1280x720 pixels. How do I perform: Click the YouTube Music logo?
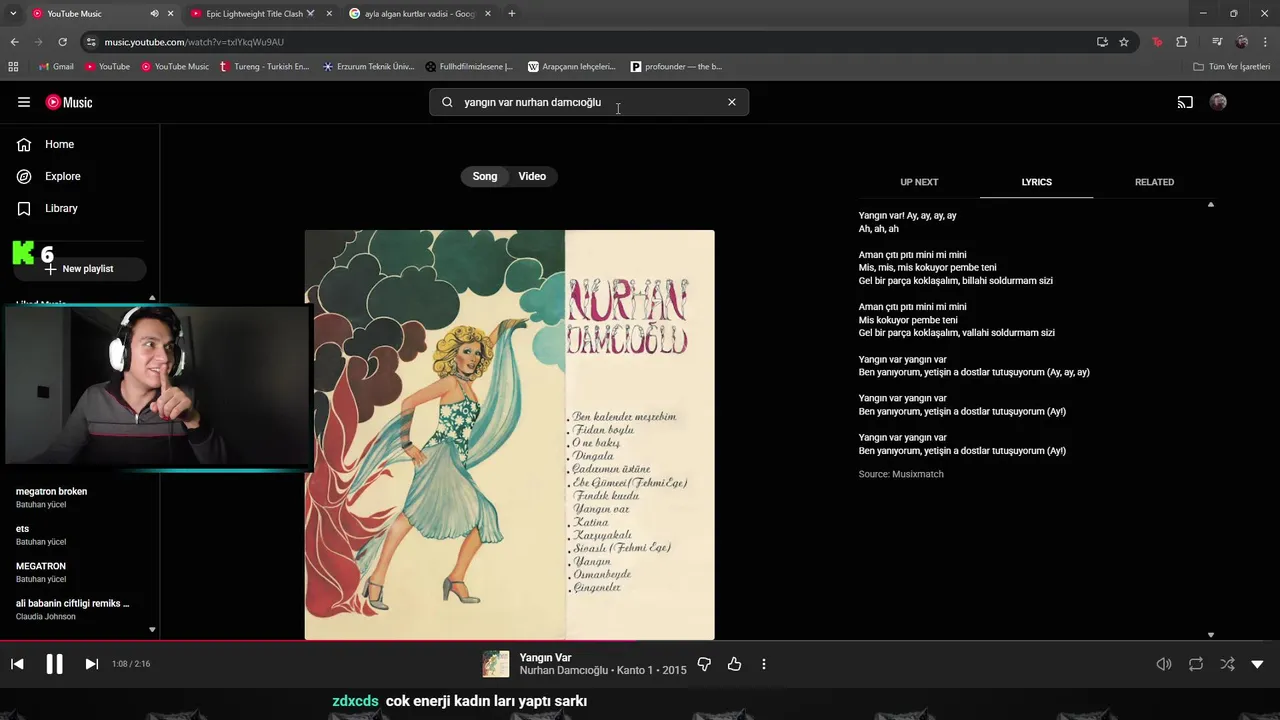pos(69,102)
